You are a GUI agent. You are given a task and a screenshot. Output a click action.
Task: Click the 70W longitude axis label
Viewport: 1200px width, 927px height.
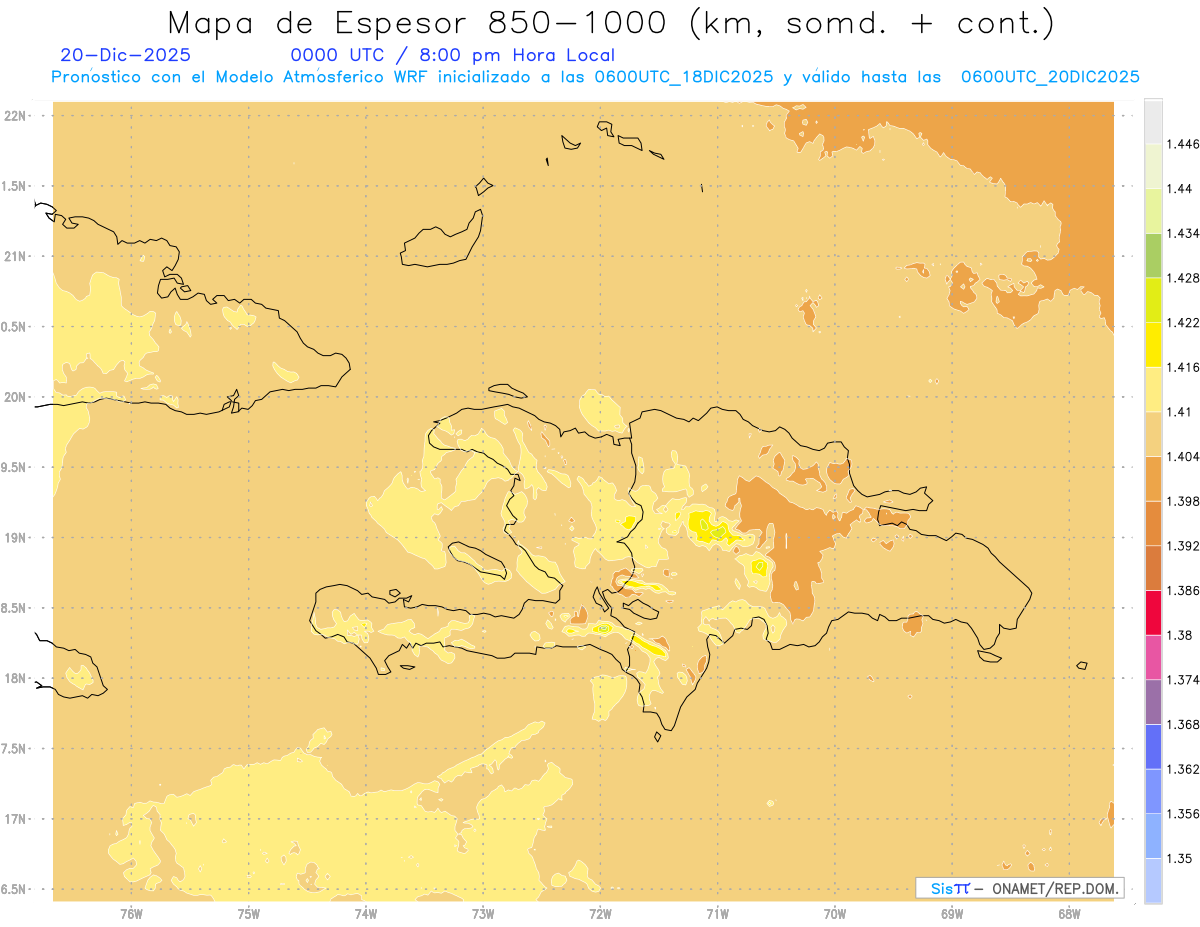835,914
